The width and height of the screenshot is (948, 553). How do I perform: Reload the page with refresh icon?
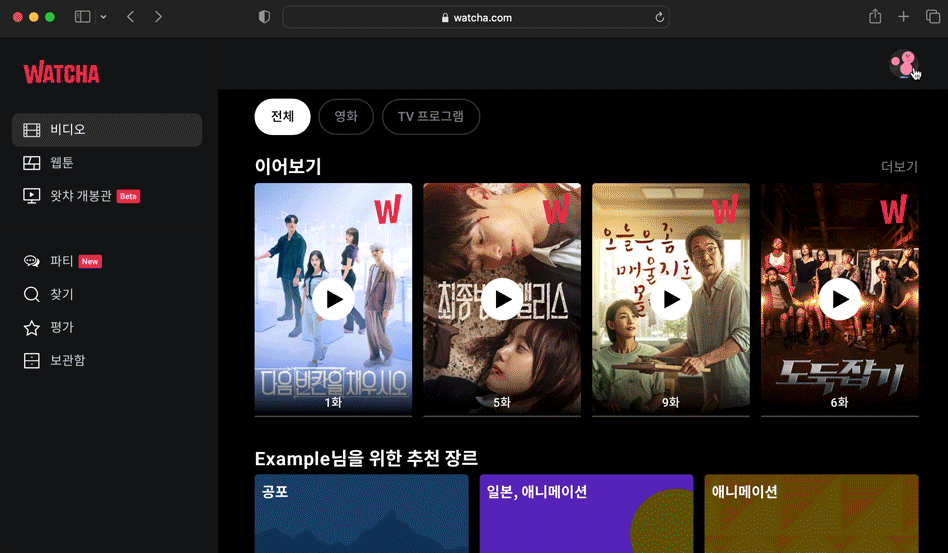pyautogui.click(x=659, y=18)
